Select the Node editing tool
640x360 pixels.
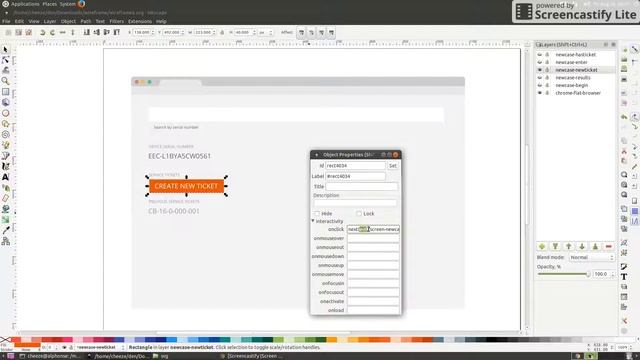(5, 60)
